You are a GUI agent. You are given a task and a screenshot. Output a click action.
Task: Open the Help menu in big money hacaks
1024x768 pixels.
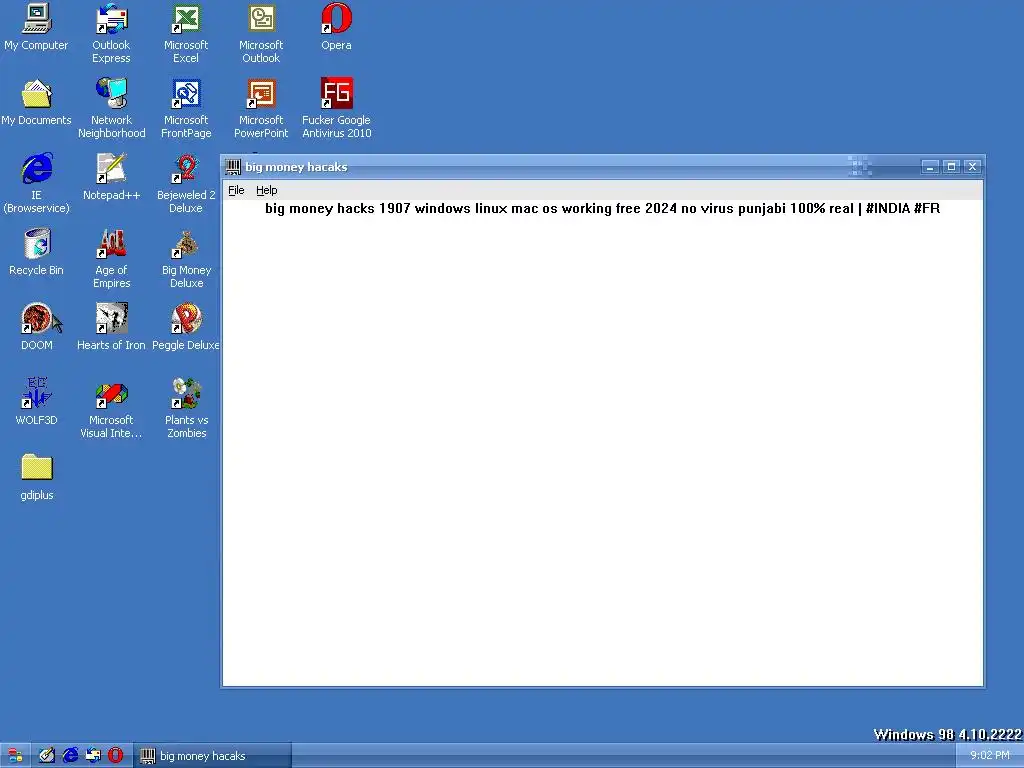pyautogui.click(x=266, y=190)
